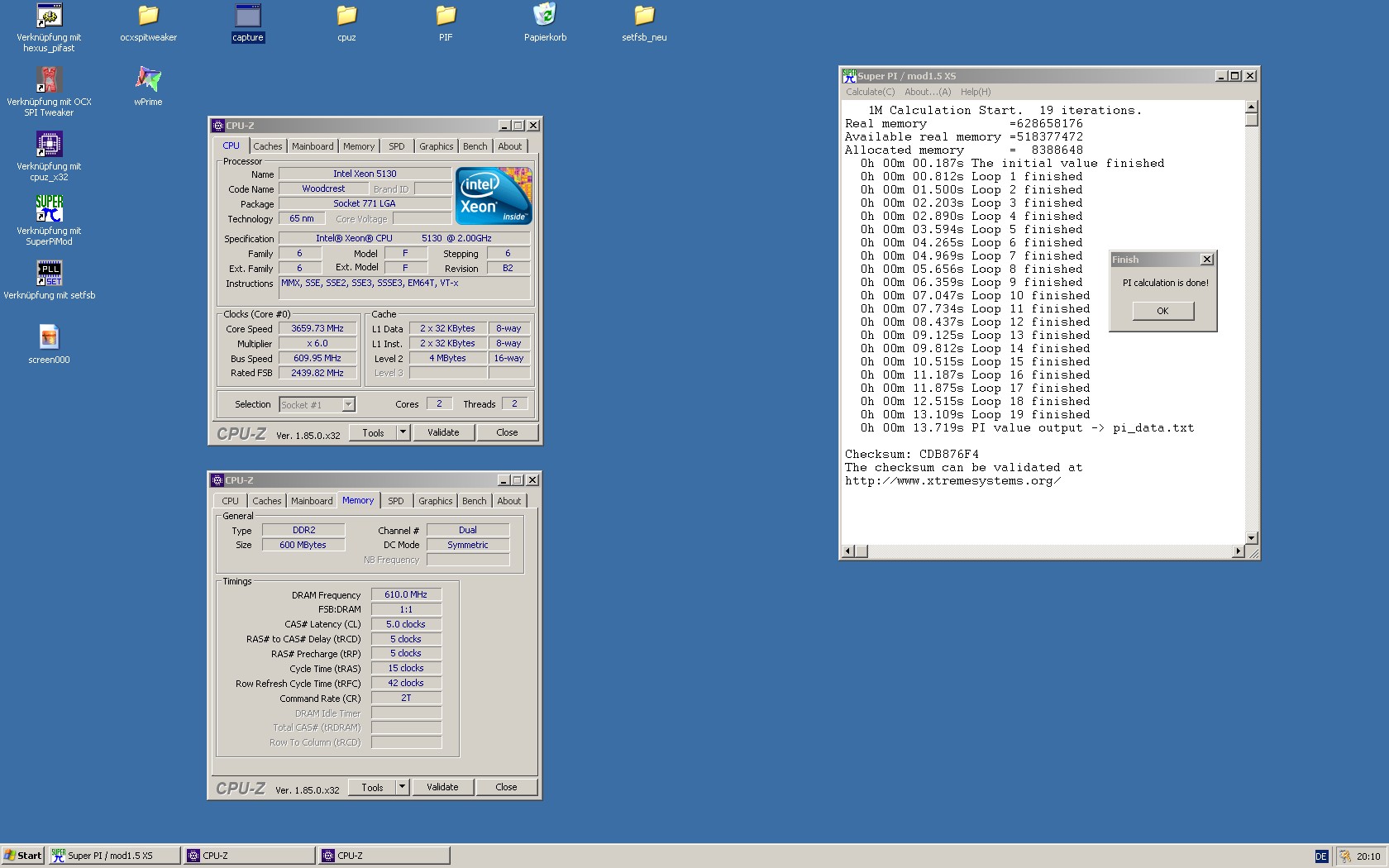Click the xtremesystems.org URL text
1389x868 pixels.
[953, 480]
